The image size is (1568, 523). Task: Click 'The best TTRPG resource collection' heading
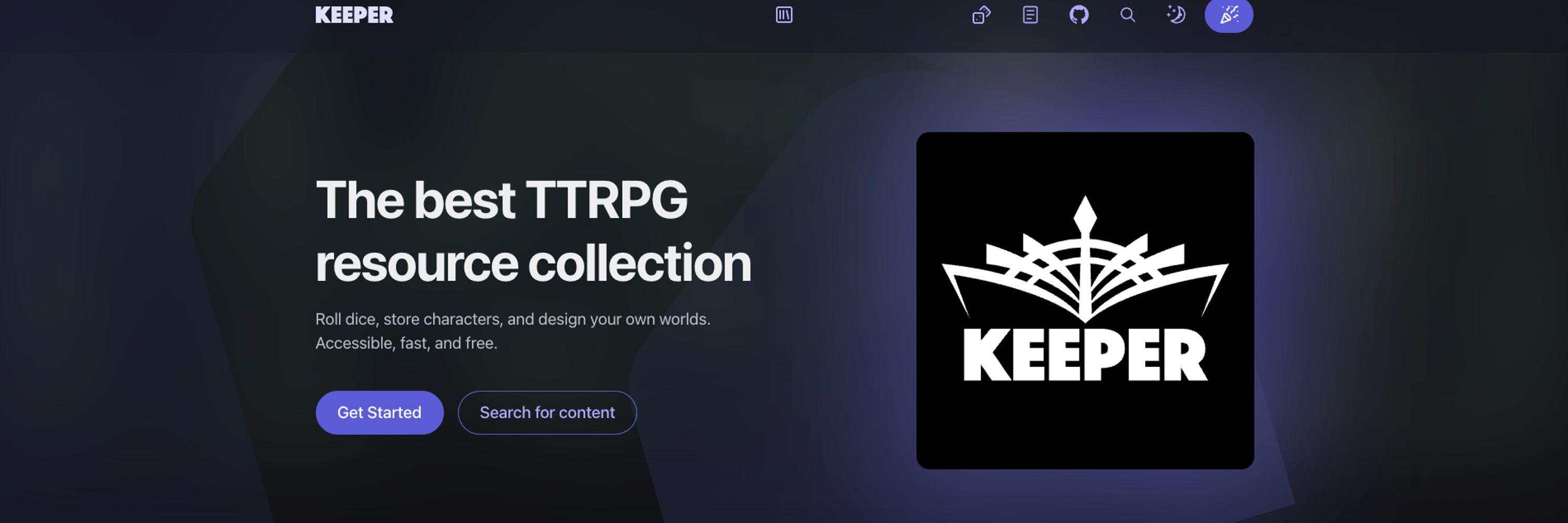[533, 231]
